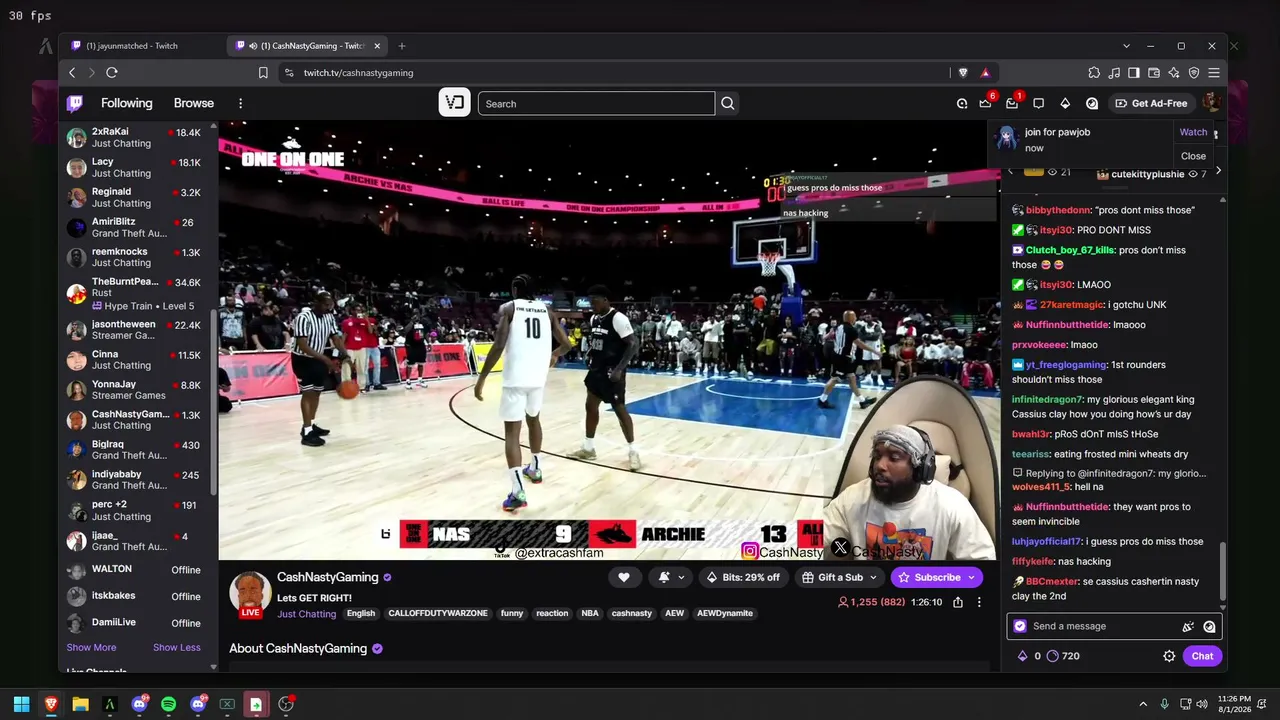1280x720 pixels.
Task: Bookmark this page in the address bar
Action: click(263, 73)
